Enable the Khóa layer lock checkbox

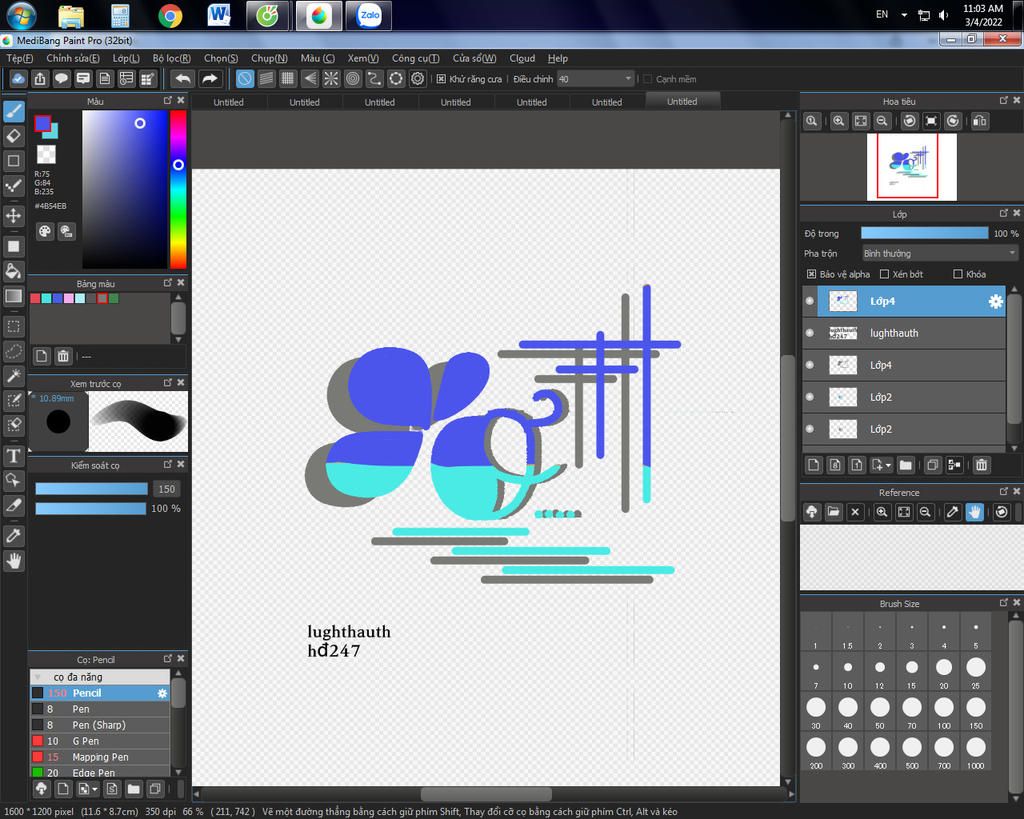958,274
